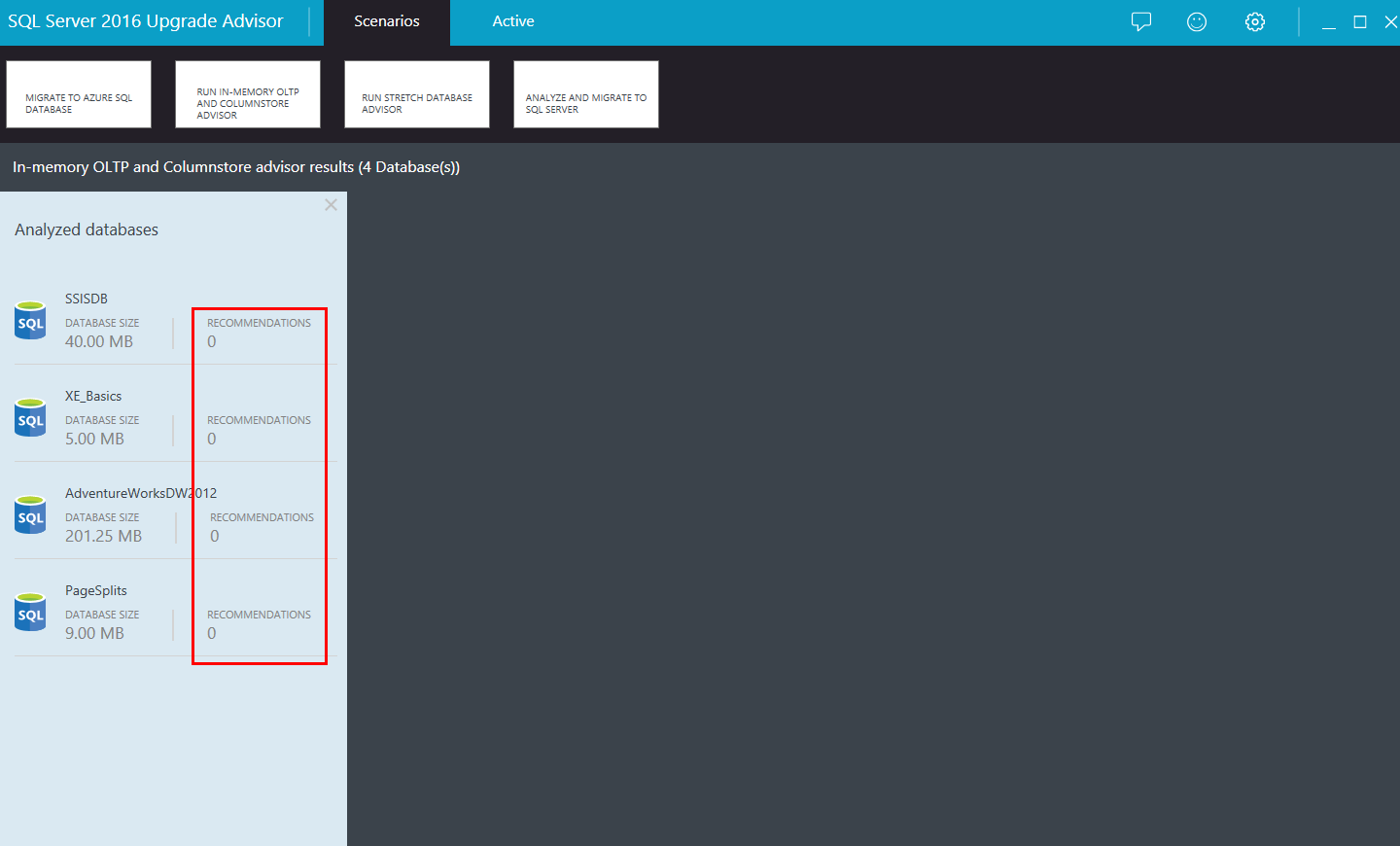Click the 5.00 MB size value
1400x846 pixels.
[94, 439]
